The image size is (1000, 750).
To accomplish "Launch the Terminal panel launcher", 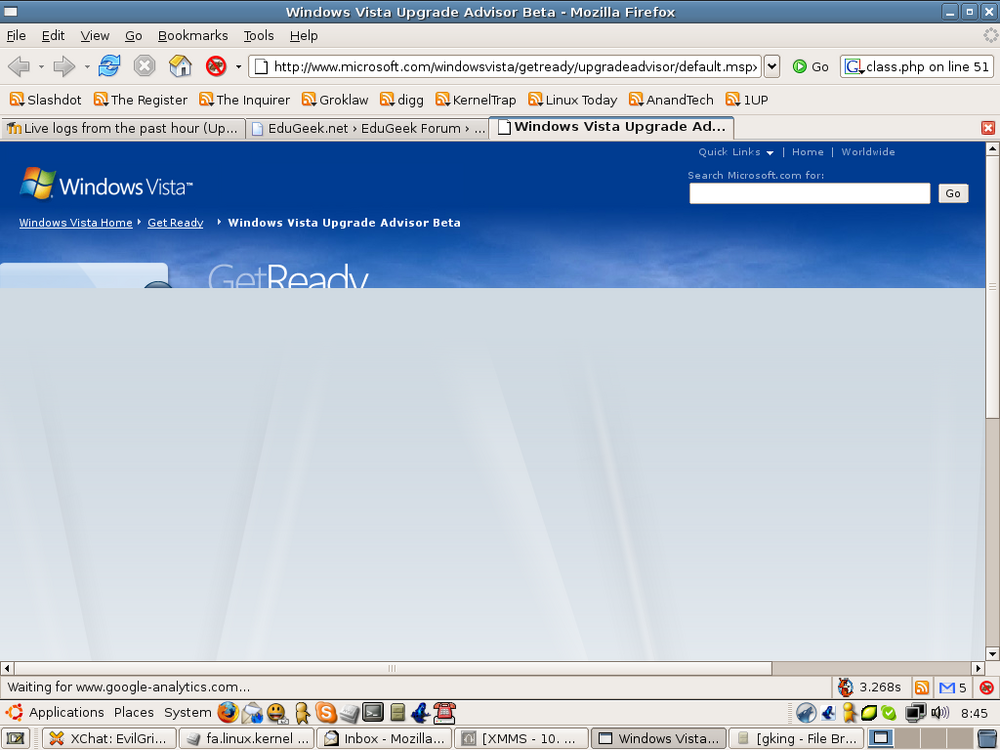I will click(373, 712).
